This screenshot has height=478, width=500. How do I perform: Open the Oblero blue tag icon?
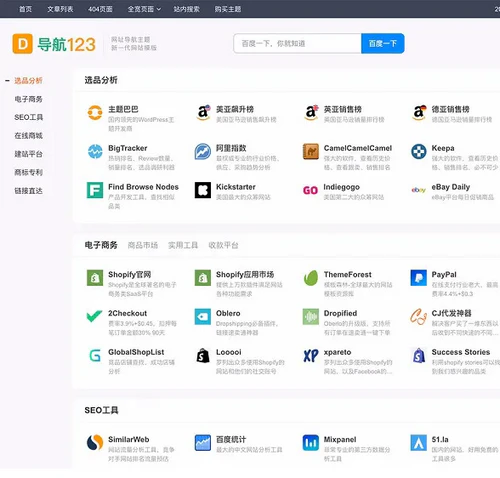[x=203, y=316]
